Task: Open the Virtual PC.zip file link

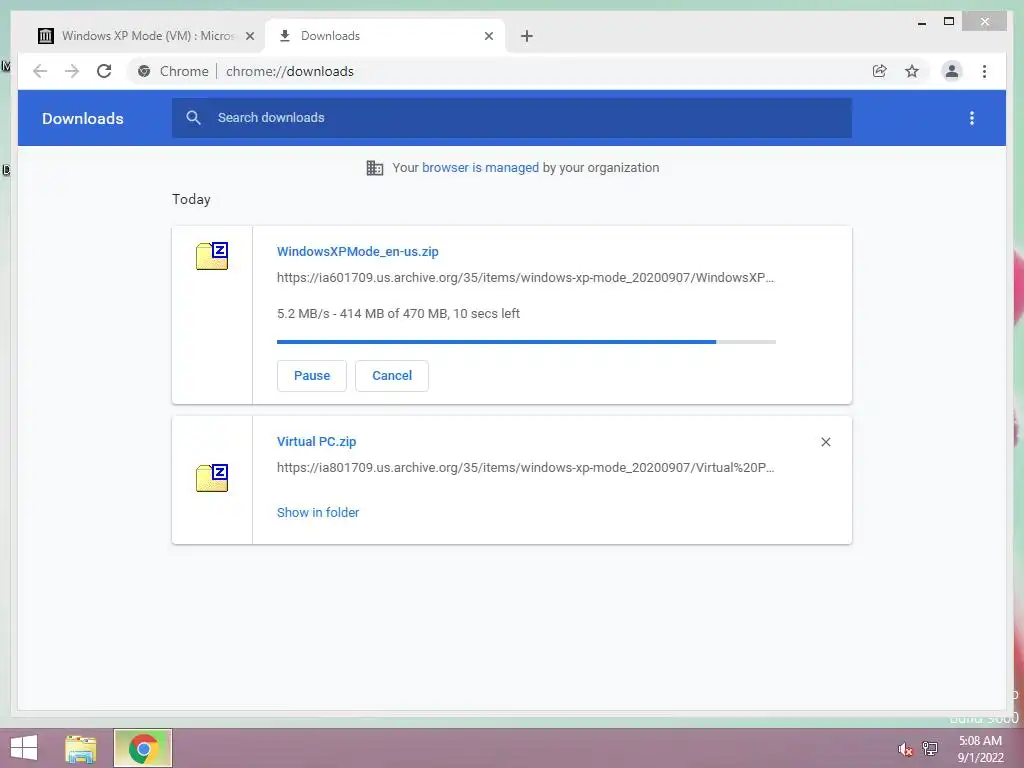Action: click(317, 441)
